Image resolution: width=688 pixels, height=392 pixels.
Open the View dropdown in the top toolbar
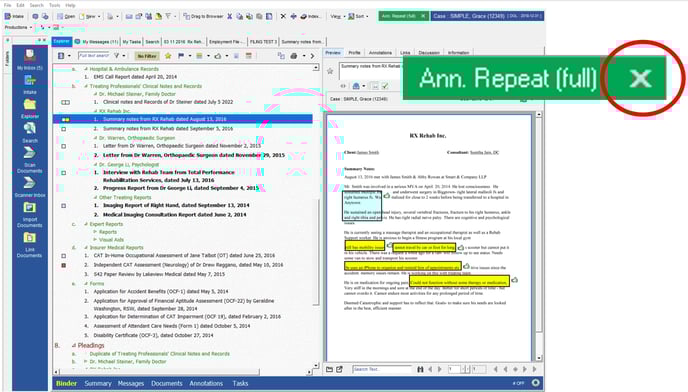tap(337, 16)
